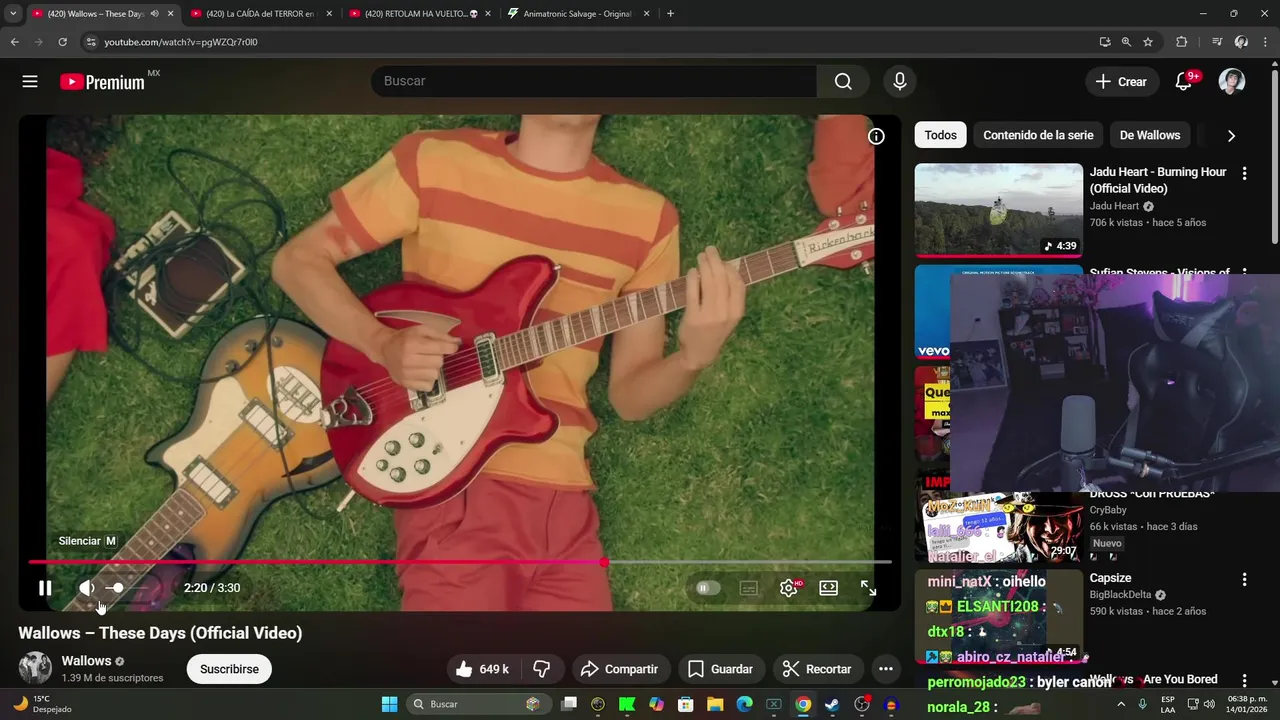The image size is (1280, 720).
Task: Switch to La CAÍDA del TERROR tab
Action: [260, 14]
